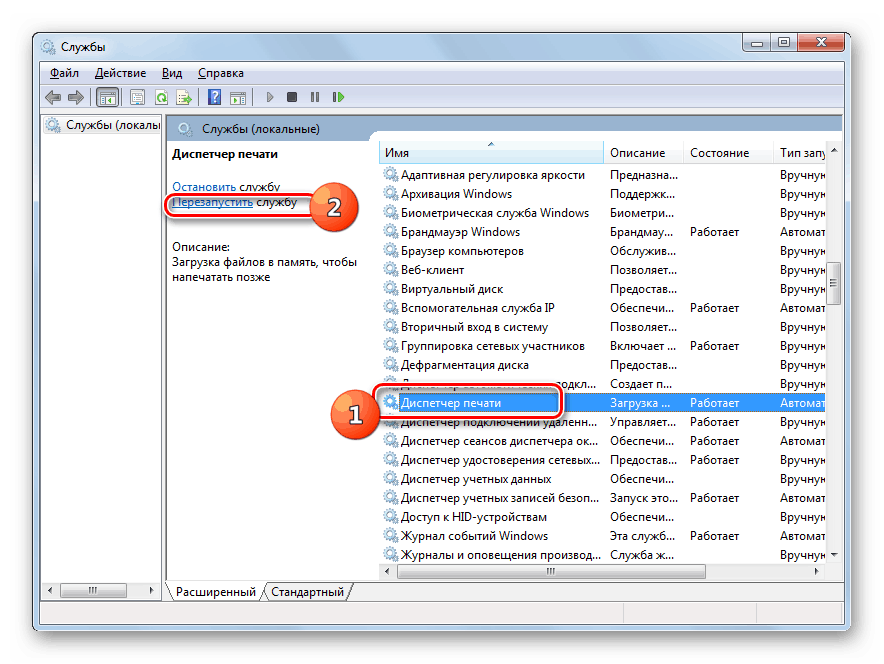Click the Export list icon
Screen dimensions: 884x664
tap(186, 97)
